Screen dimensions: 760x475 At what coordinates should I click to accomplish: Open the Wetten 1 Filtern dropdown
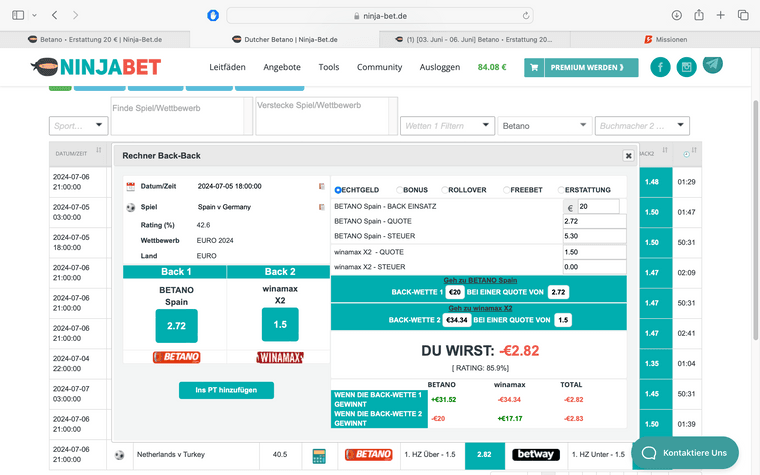447,126
